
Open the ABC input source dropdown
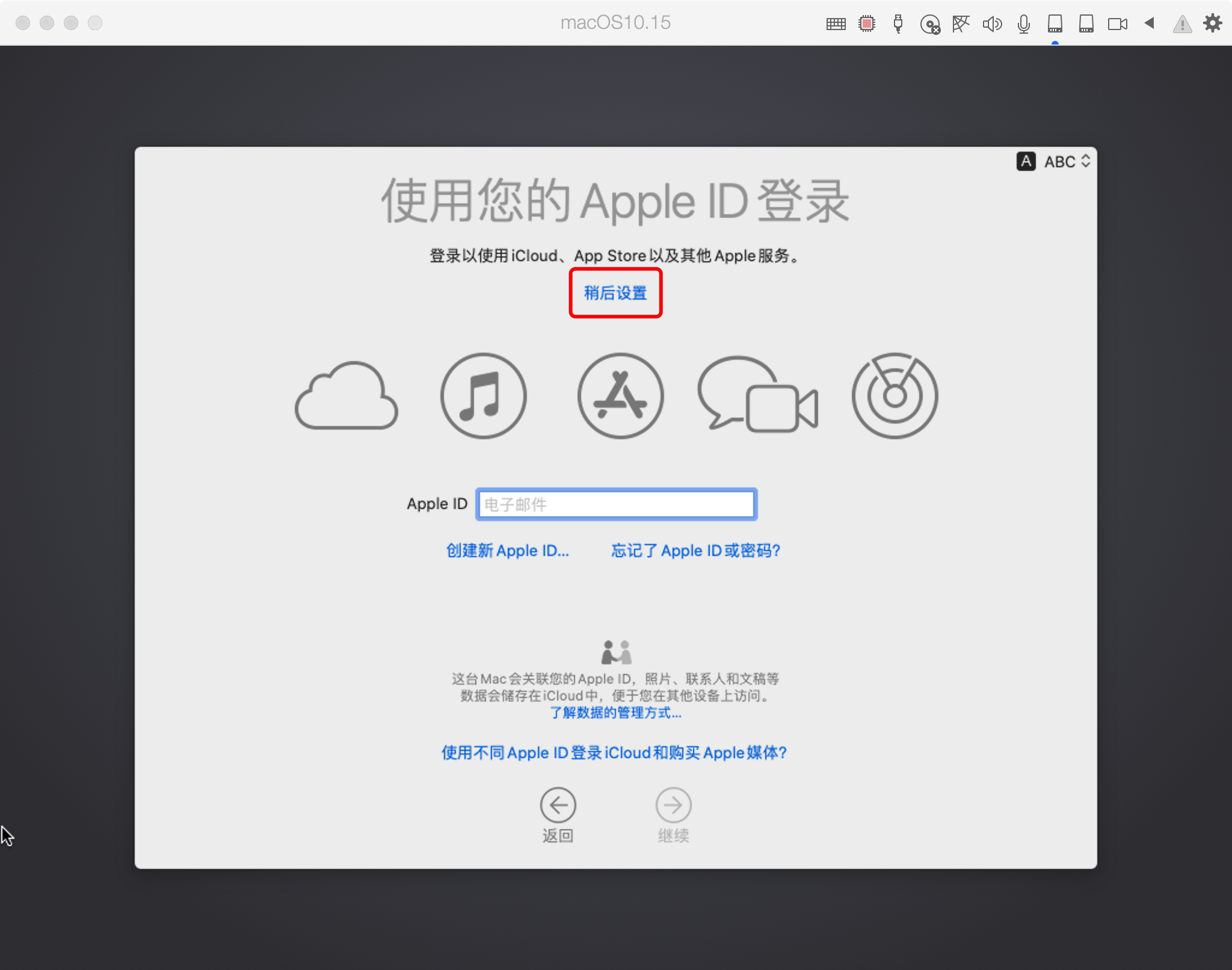point(1067,161)
